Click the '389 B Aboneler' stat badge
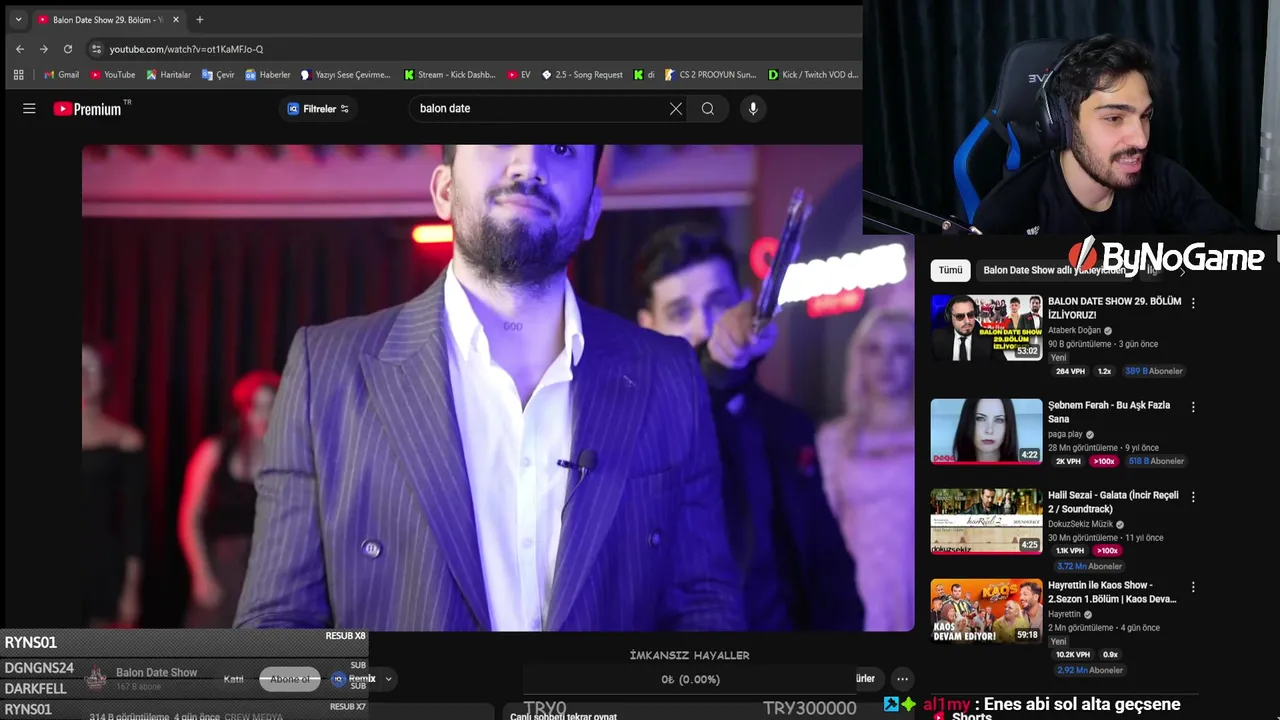The width and height of the screenshot is (1280, 720). 1153,371
